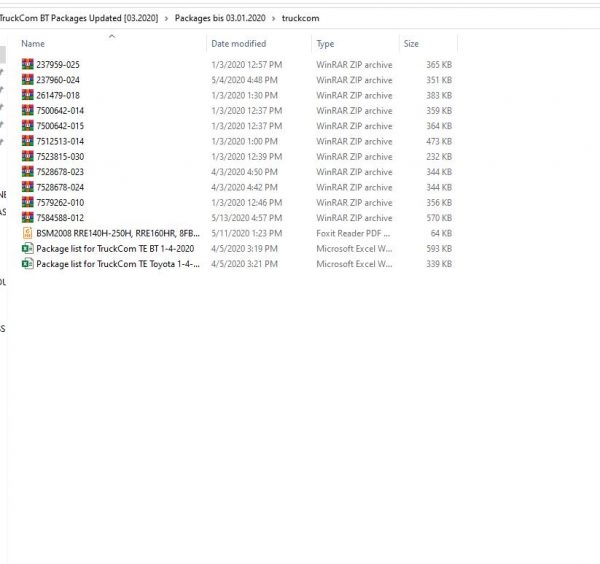This screenshot has height=564, width=600.
Task: Click the 7500642-014 ZIP archive icon
Action: click(28, 110)
